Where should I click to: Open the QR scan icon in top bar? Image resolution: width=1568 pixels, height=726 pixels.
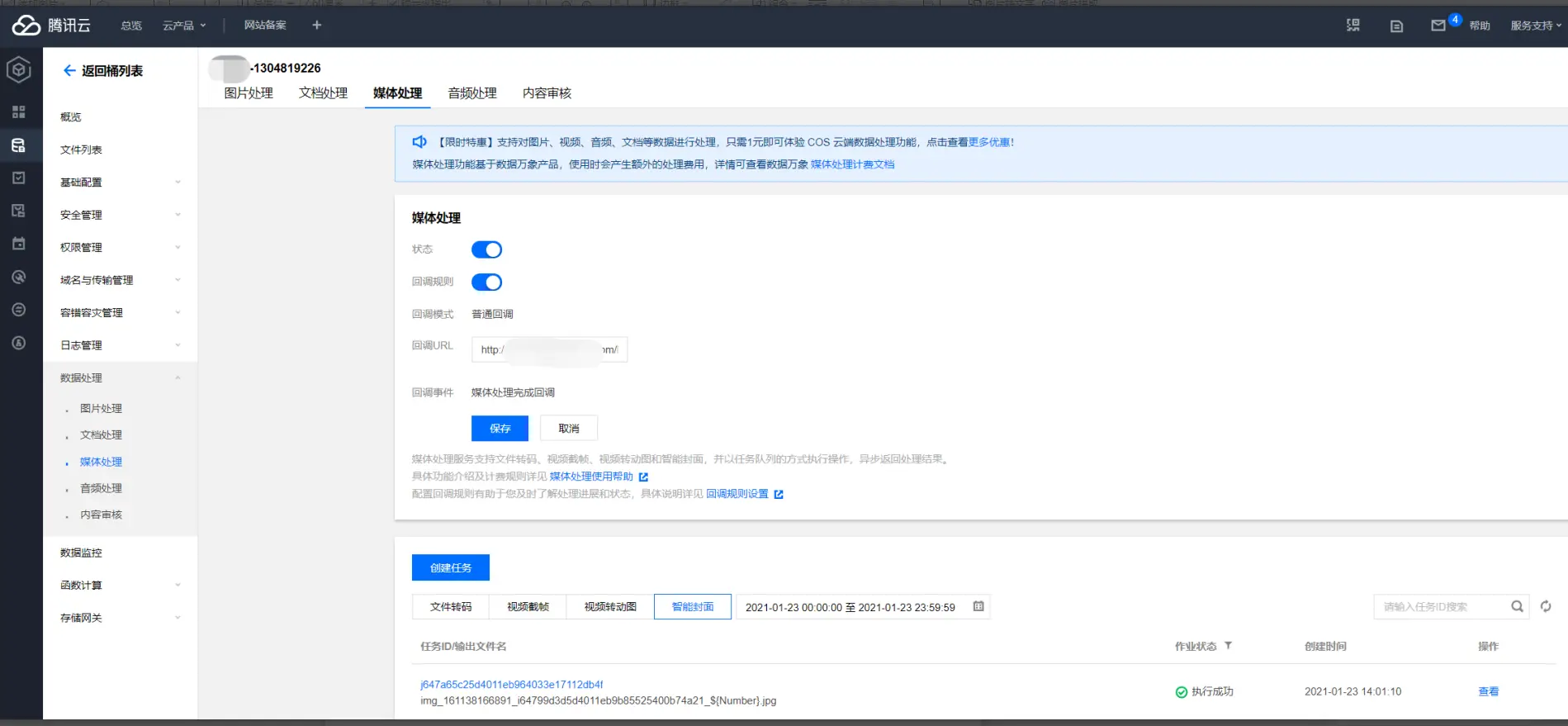pyautogui.click(x=1353, y=26)
